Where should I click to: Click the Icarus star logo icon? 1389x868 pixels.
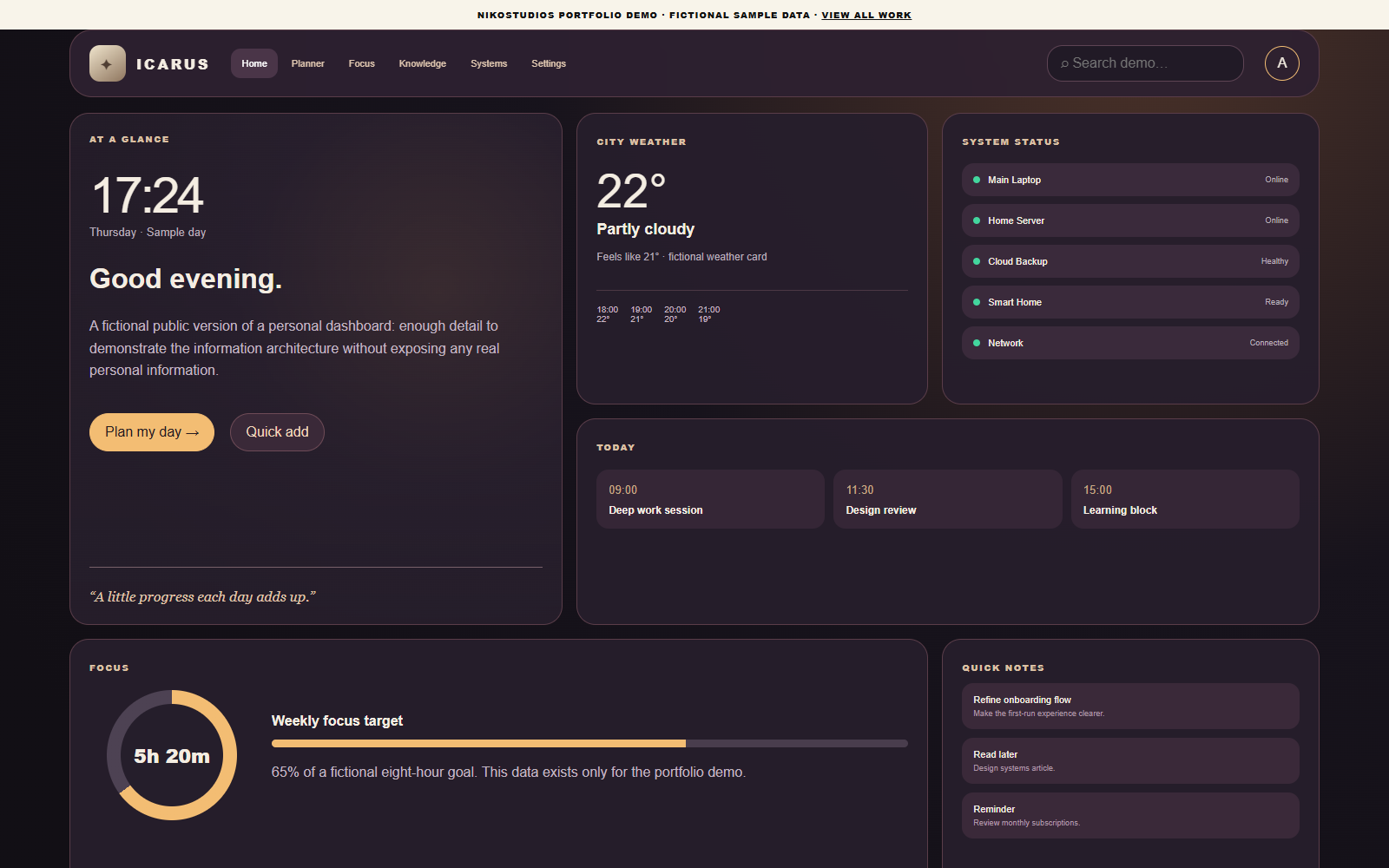coord(107,63)
